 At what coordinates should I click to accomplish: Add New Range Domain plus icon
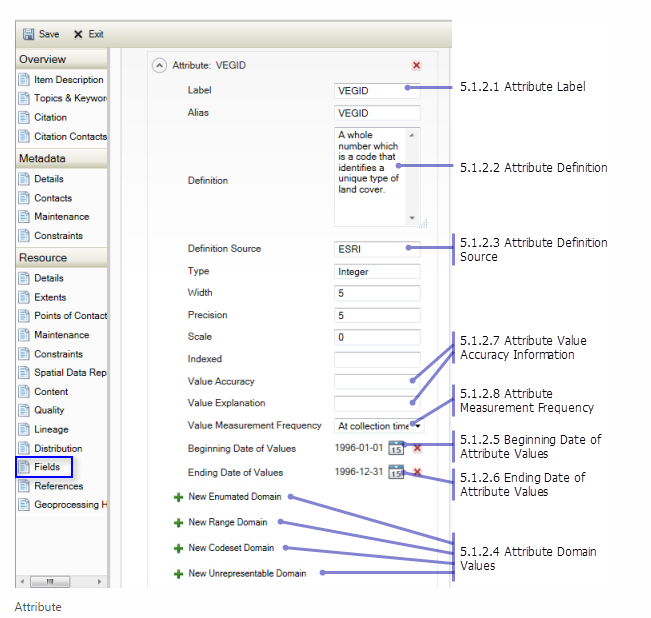pos(179,523)
